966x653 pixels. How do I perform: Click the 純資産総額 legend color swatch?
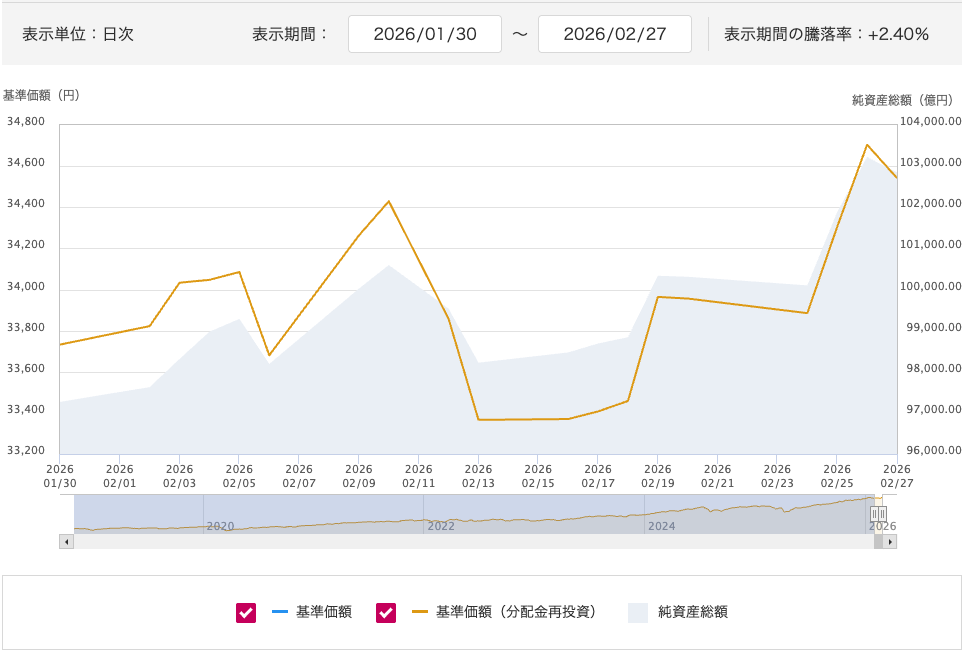coord(638,613)
